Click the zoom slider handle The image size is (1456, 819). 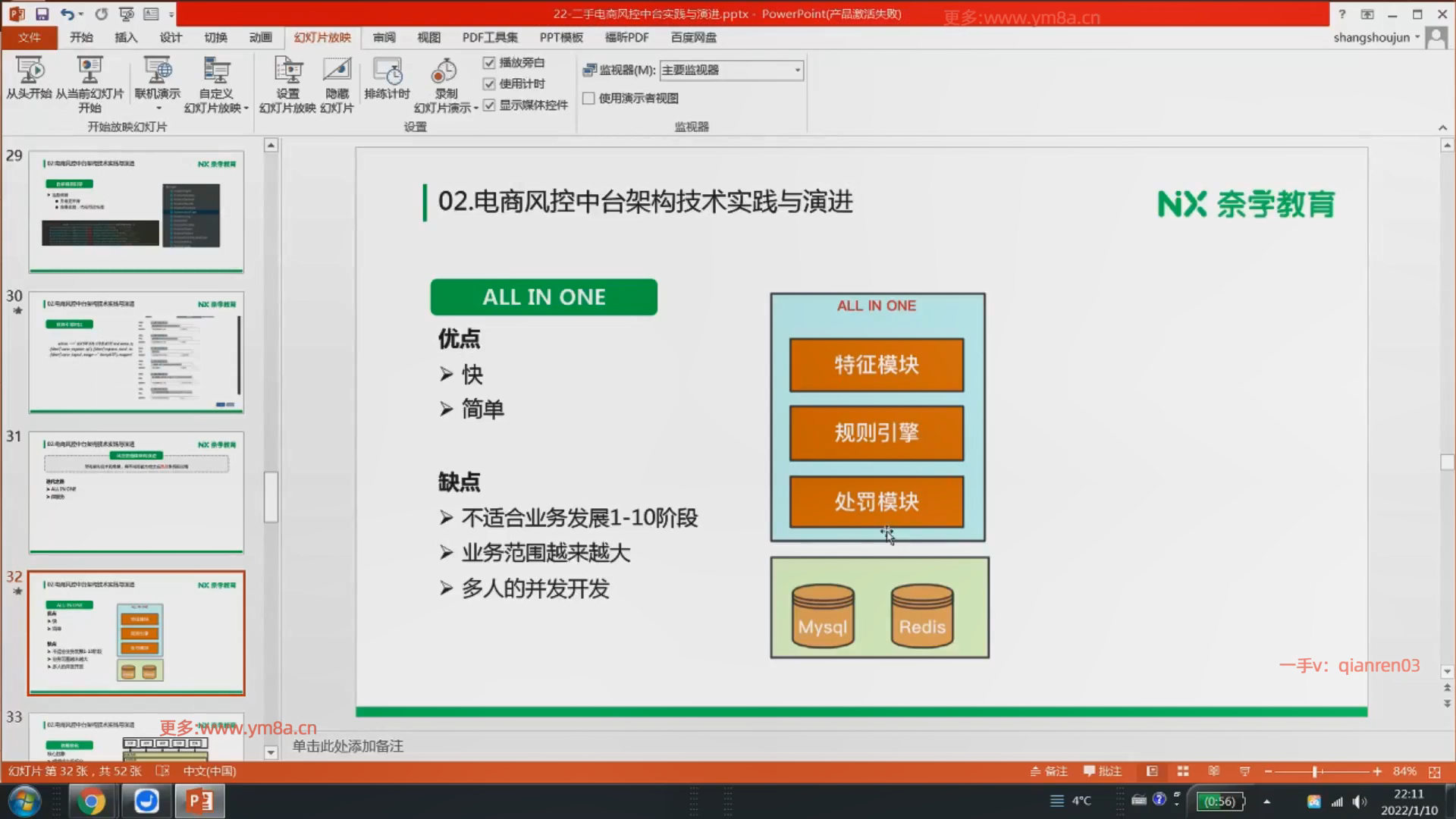[1315, 771]
